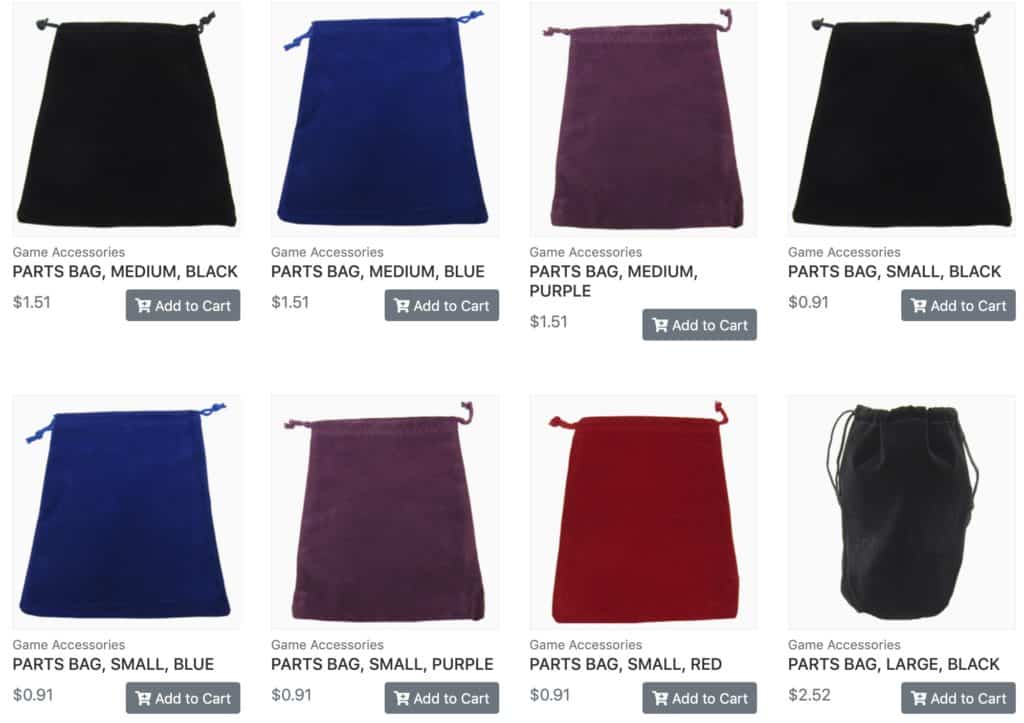This screenshot has height=723, width=1024.
Task: Open the medium black bag product image
Action: [126, 119]
